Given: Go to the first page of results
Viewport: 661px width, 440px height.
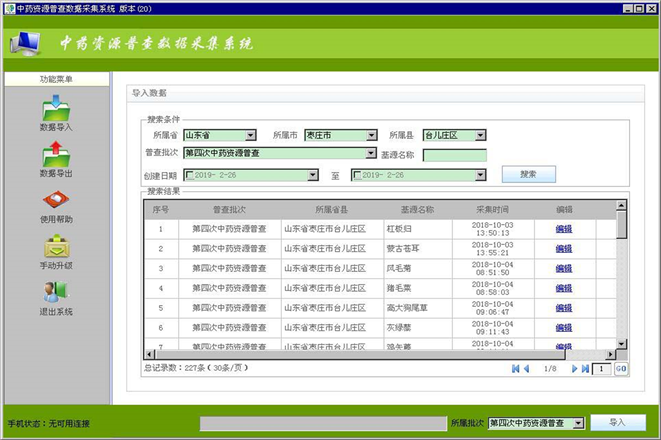Looking at the screenshot, I should (515, 369).
